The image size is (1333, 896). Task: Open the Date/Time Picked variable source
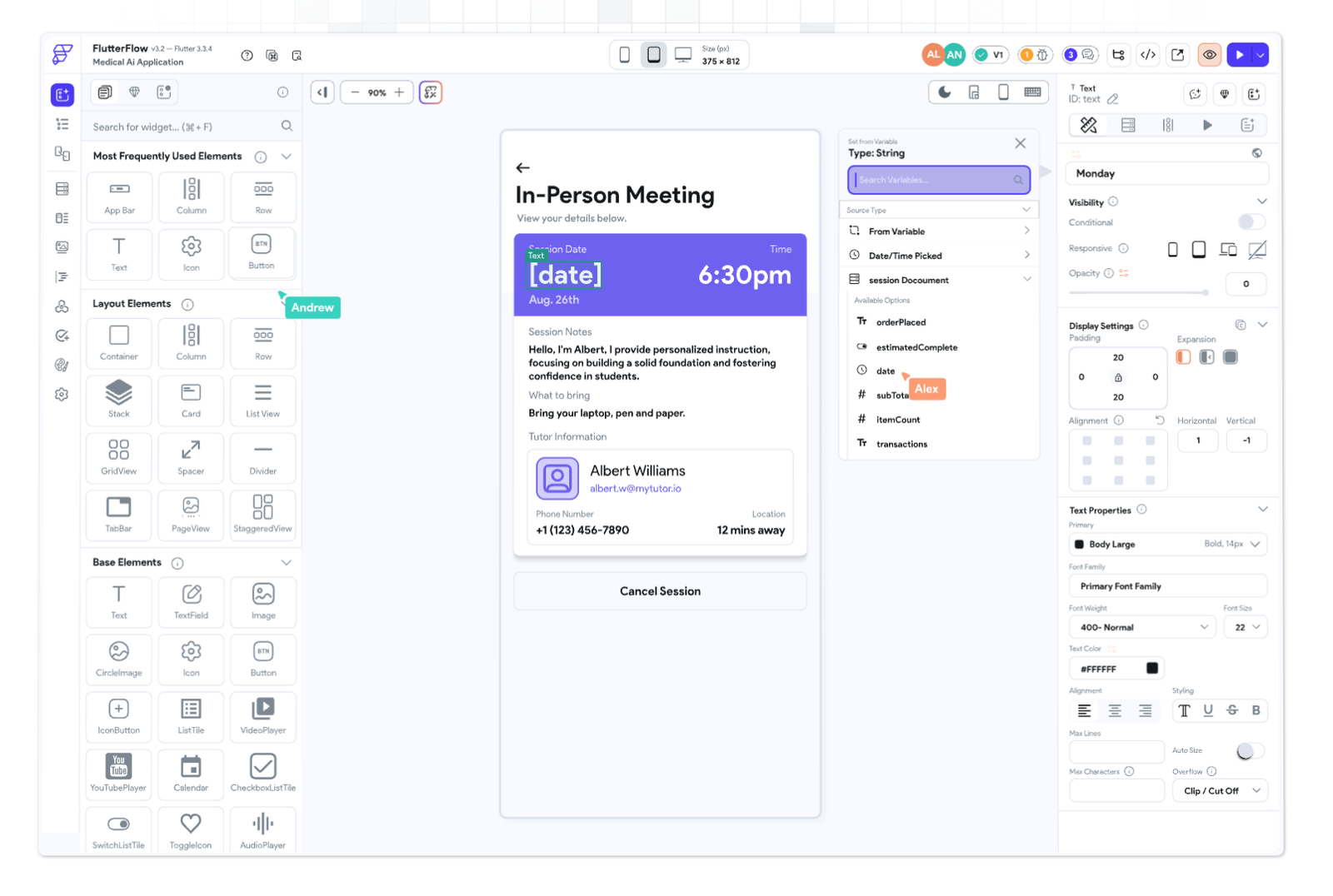click(939, 255)
